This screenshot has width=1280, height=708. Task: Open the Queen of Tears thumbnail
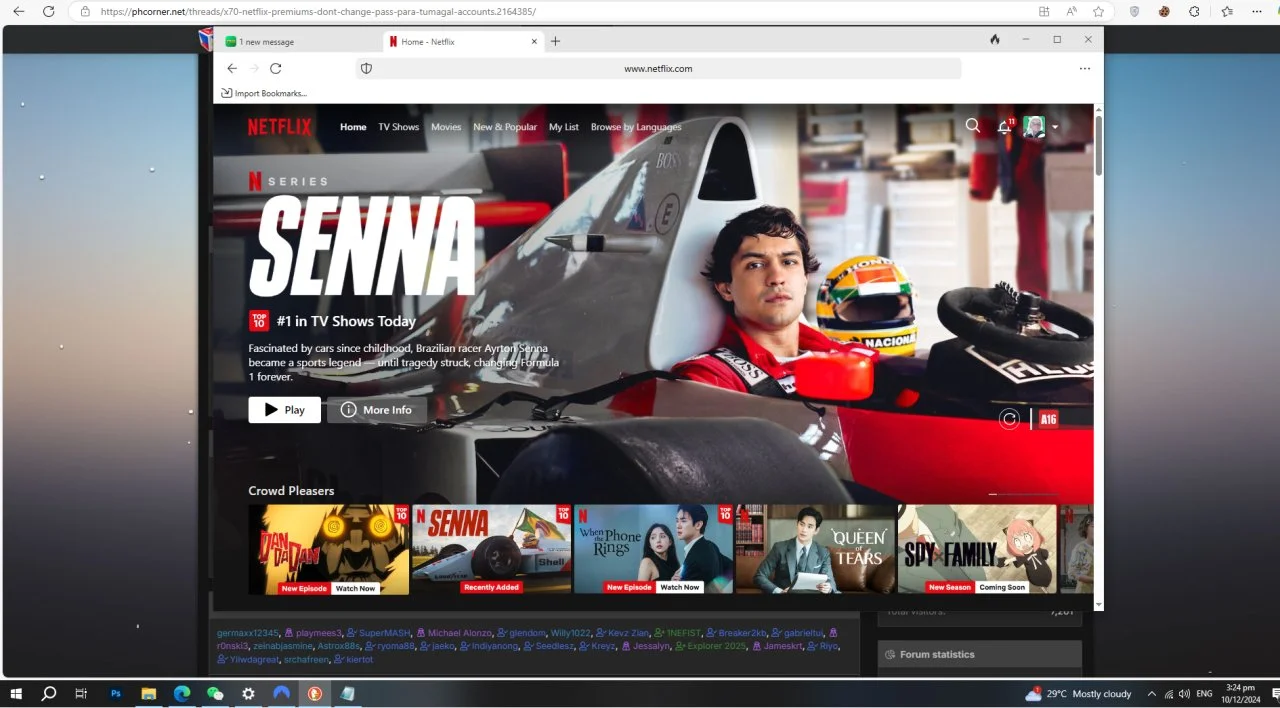815,549
